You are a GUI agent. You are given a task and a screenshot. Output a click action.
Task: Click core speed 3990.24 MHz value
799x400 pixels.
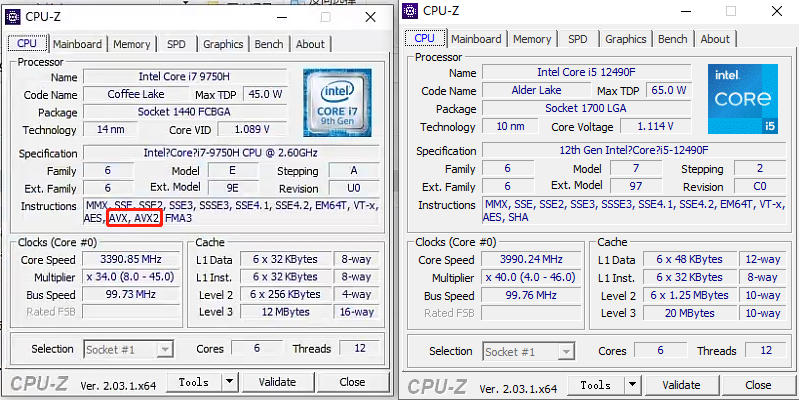(530, 260)
